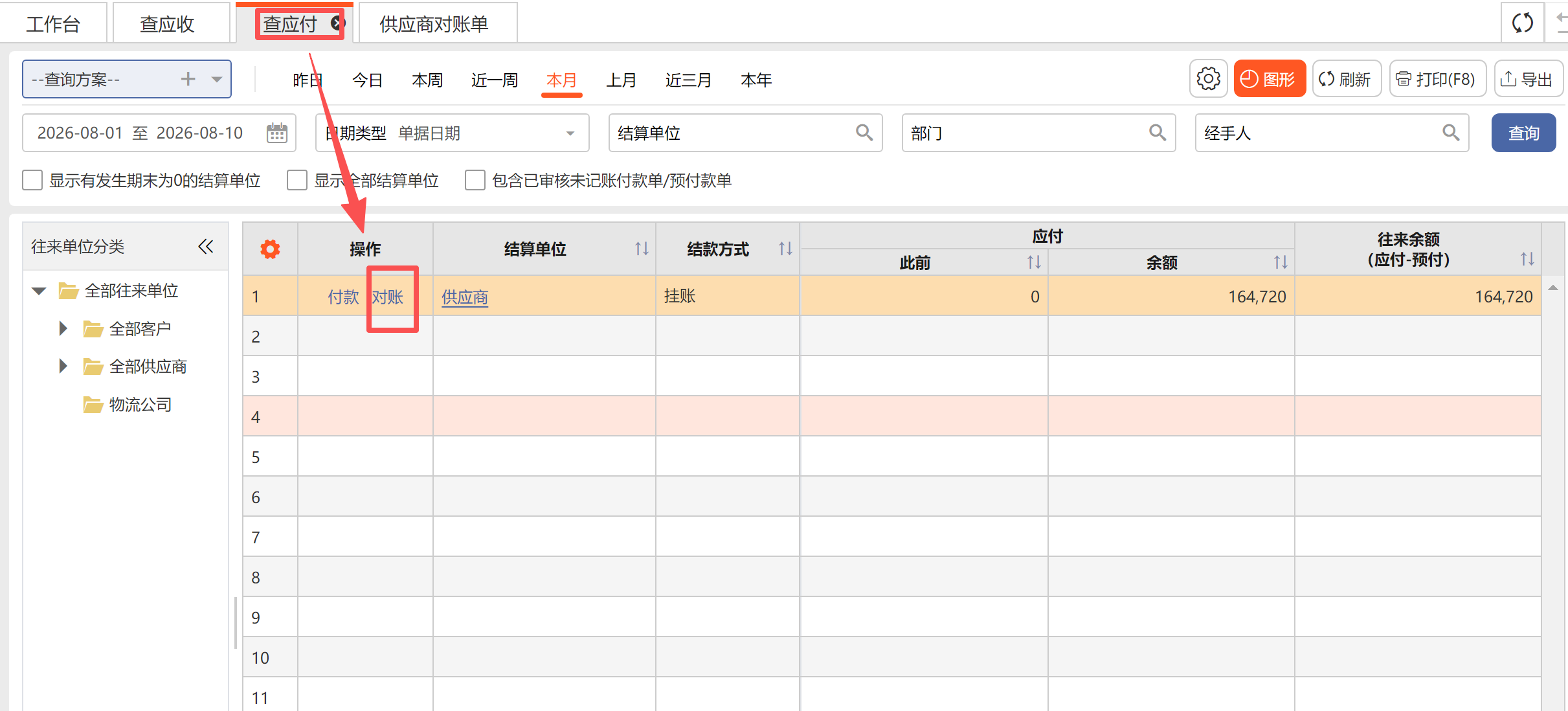Viewport: 1568px width, 711px height.
Task: Close the 查应付 tab
Action: [337, 23]
